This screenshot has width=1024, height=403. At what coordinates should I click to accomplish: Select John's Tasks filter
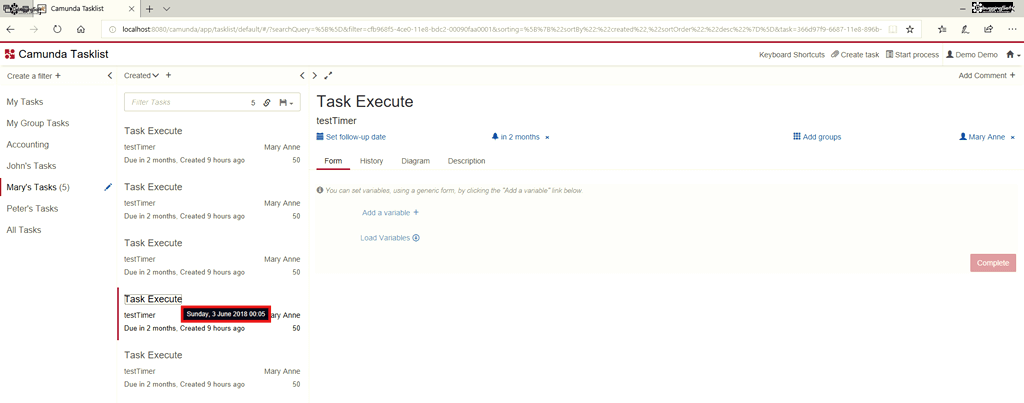[x=31, y=166]
